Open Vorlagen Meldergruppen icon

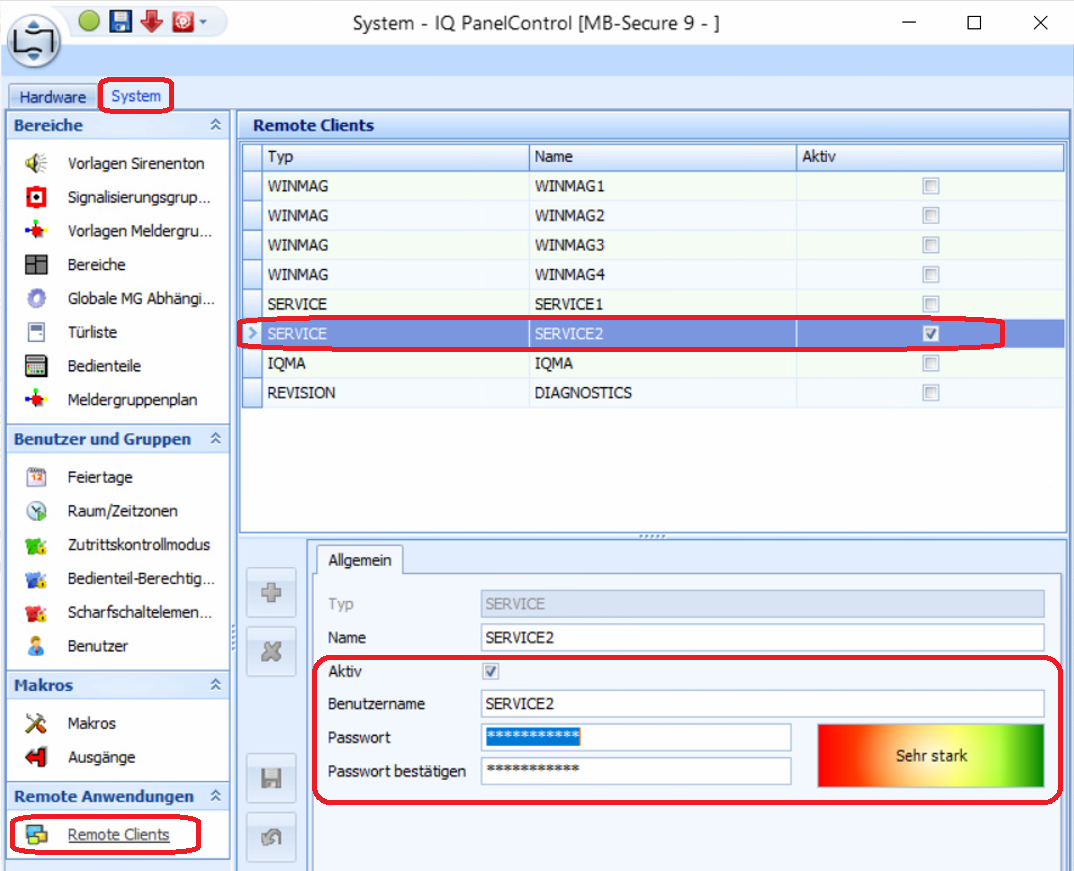click(x=36, y=231)
